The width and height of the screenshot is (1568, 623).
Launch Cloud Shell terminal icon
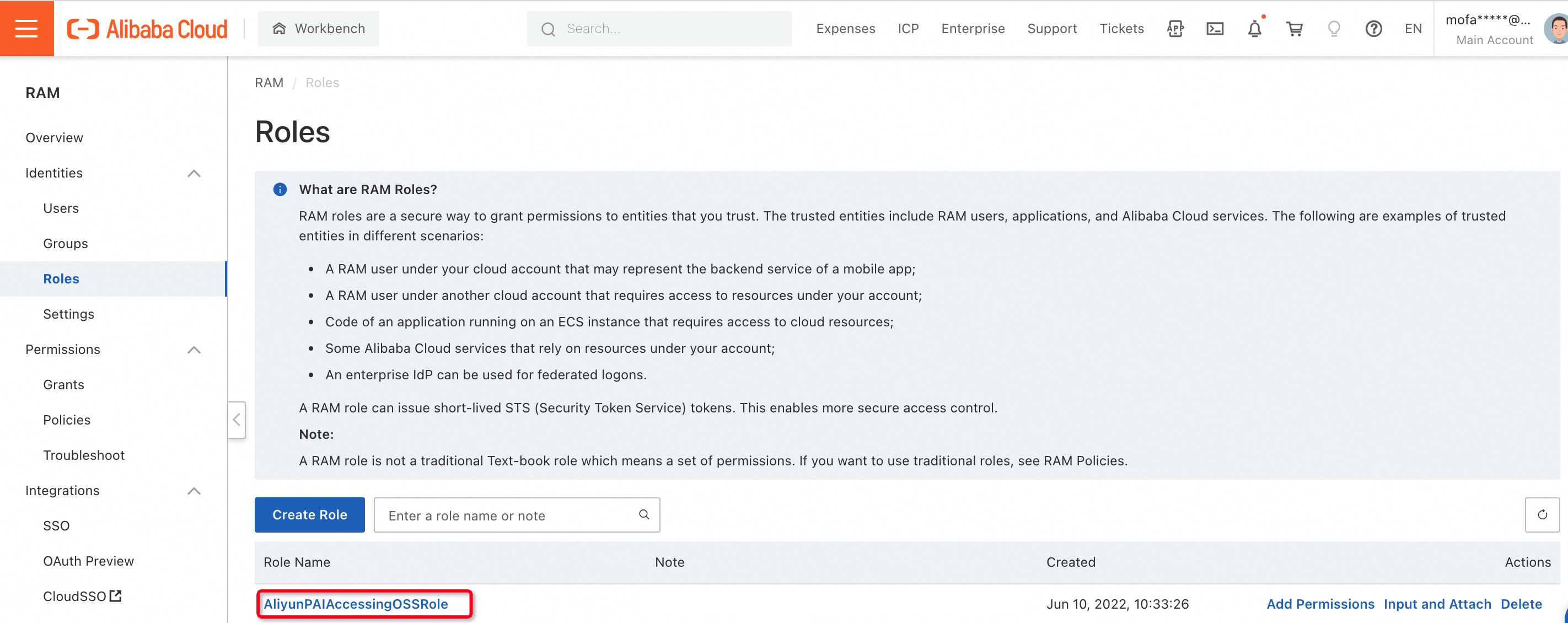pyautogui.click(x=1215, y=29)
